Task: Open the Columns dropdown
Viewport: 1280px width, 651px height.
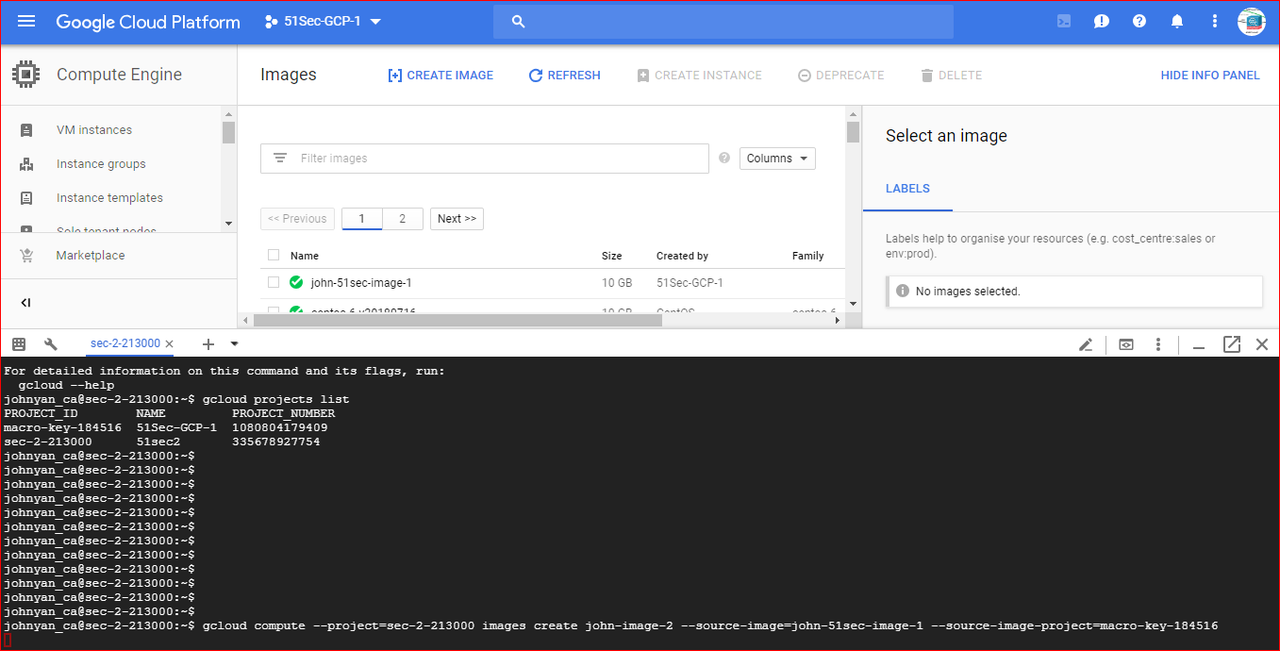Action: [777, 158]
